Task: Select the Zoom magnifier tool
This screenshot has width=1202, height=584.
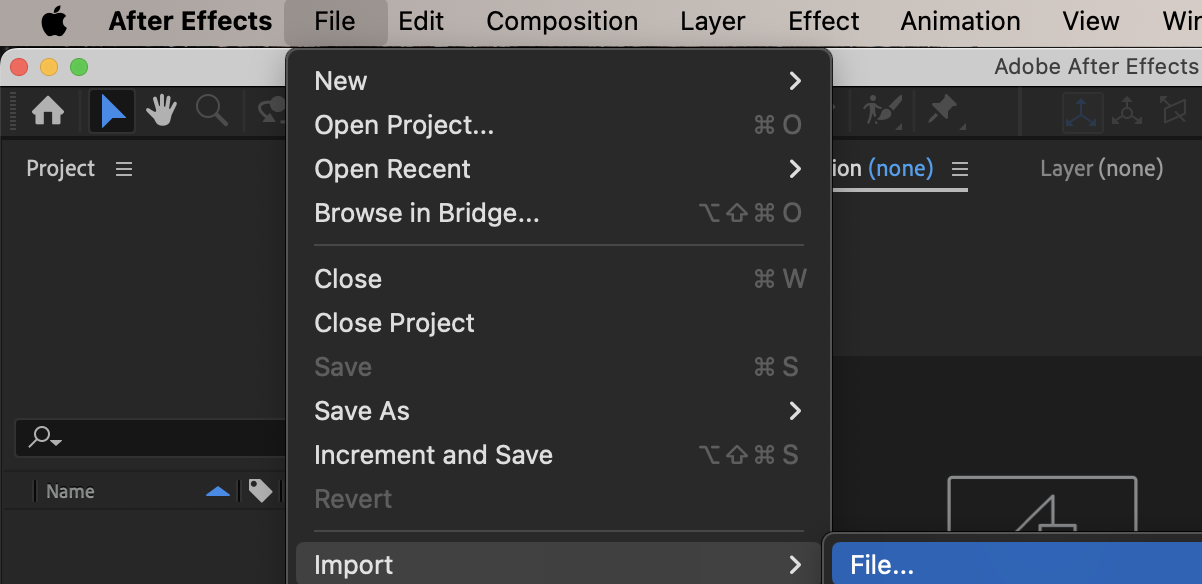Action: pos(211,111)
